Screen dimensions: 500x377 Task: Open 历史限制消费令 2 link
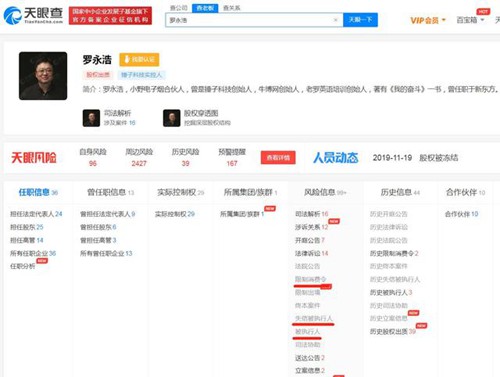pyautogui.click(x=394, y=253)
